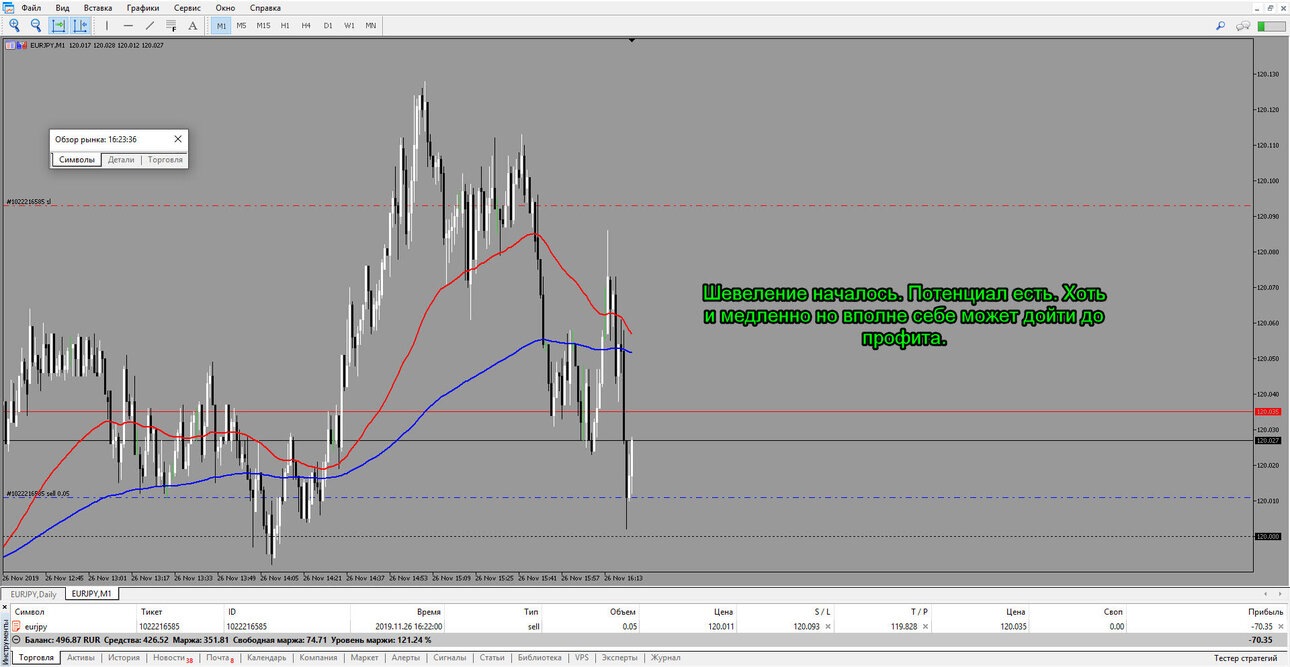
Task: Open the Алерты toolbox tab
Action: point(405,658)
